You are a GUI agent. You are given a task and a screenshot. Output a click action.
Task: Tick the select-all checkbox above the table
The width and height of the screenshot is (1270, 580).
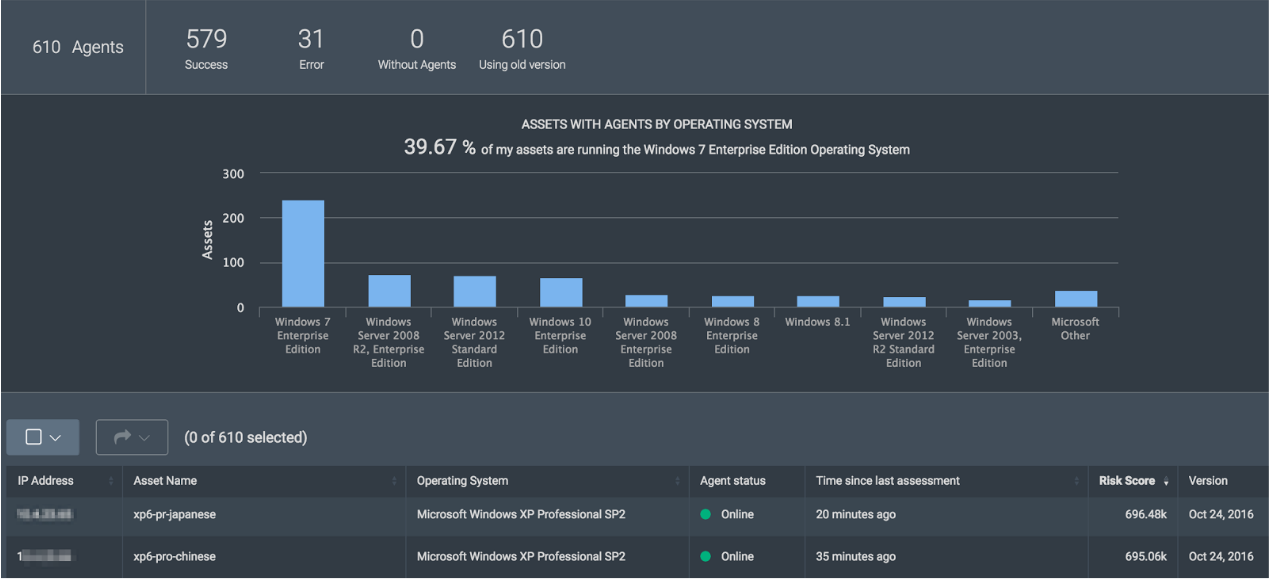tap(33, 437)
